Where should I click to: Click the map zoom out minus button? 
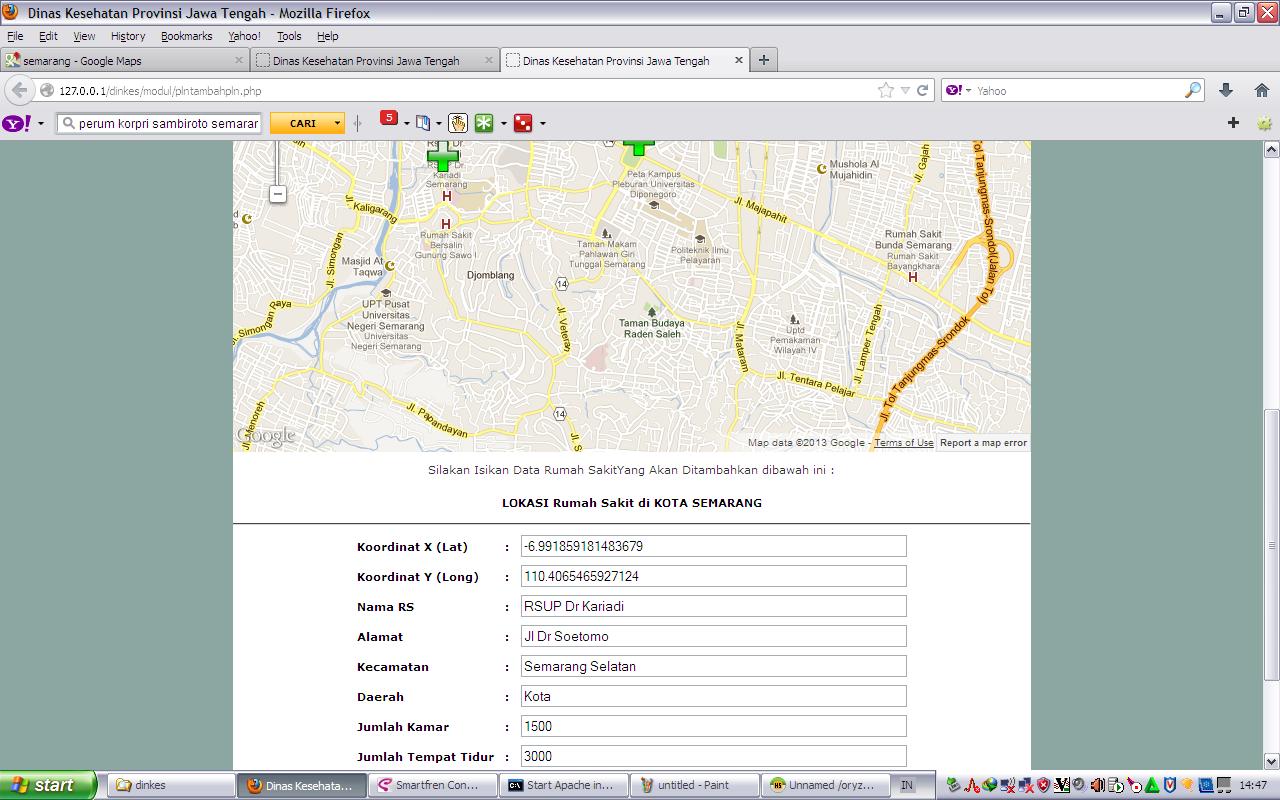278,194
